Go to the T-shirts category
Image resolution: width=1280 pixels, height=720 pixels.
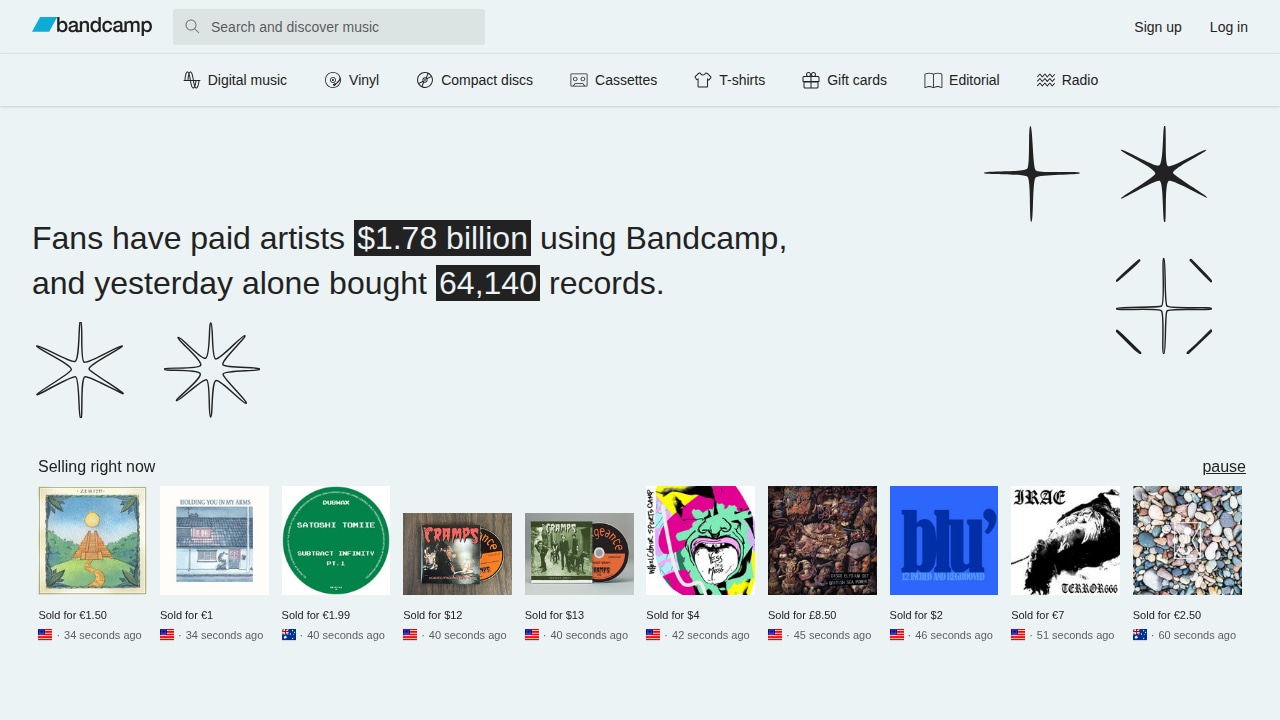pos(730,80)
